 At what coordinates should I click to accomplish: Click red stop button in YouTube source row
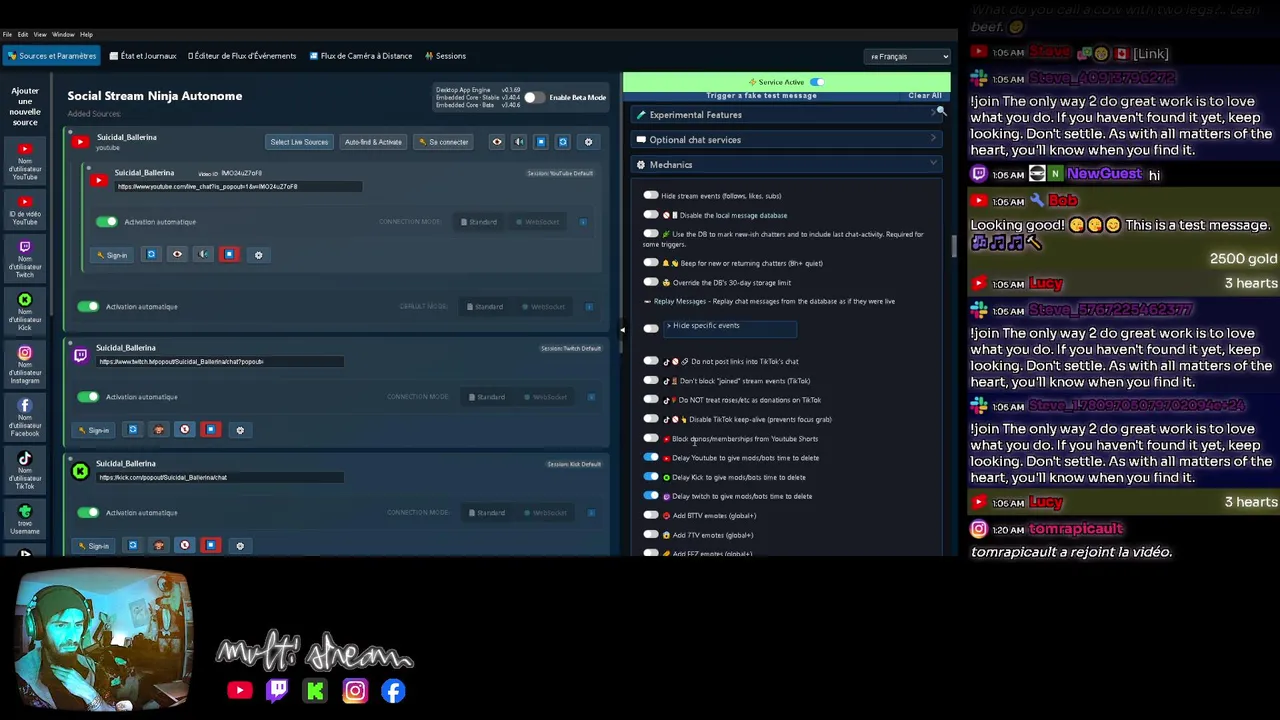[229, 255]
